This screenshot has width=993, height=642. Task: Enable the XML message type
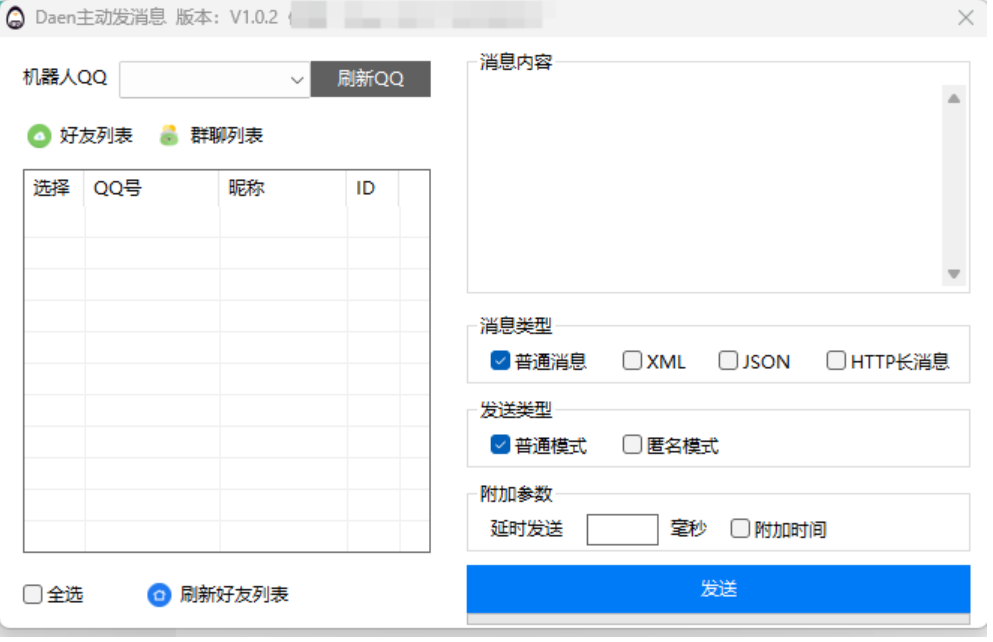pyautogui.click(x=632, y=361)
